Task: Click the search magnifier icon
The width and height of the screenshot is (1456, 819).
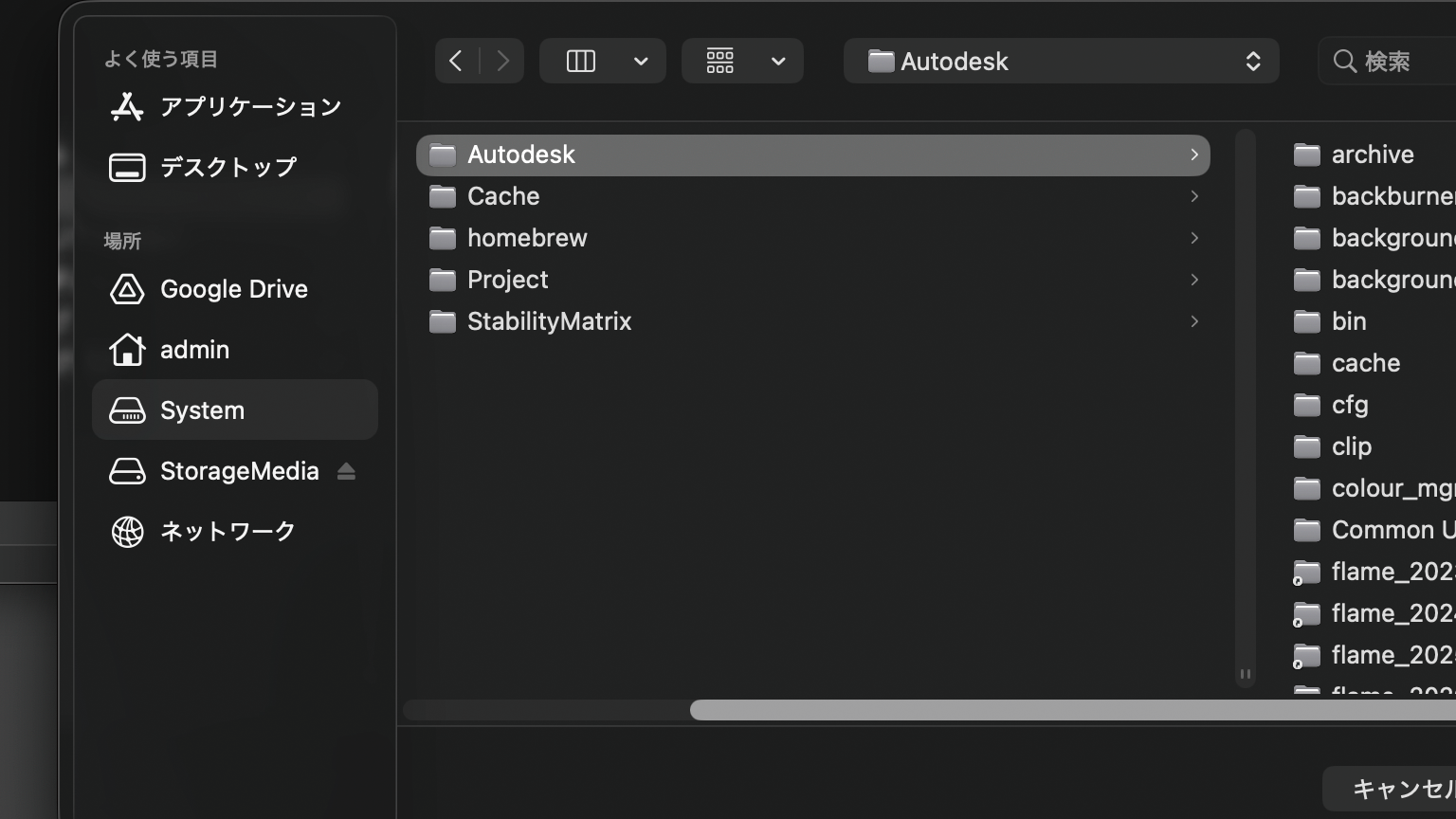Action: pyautogui.click(x=1344, y=62)
